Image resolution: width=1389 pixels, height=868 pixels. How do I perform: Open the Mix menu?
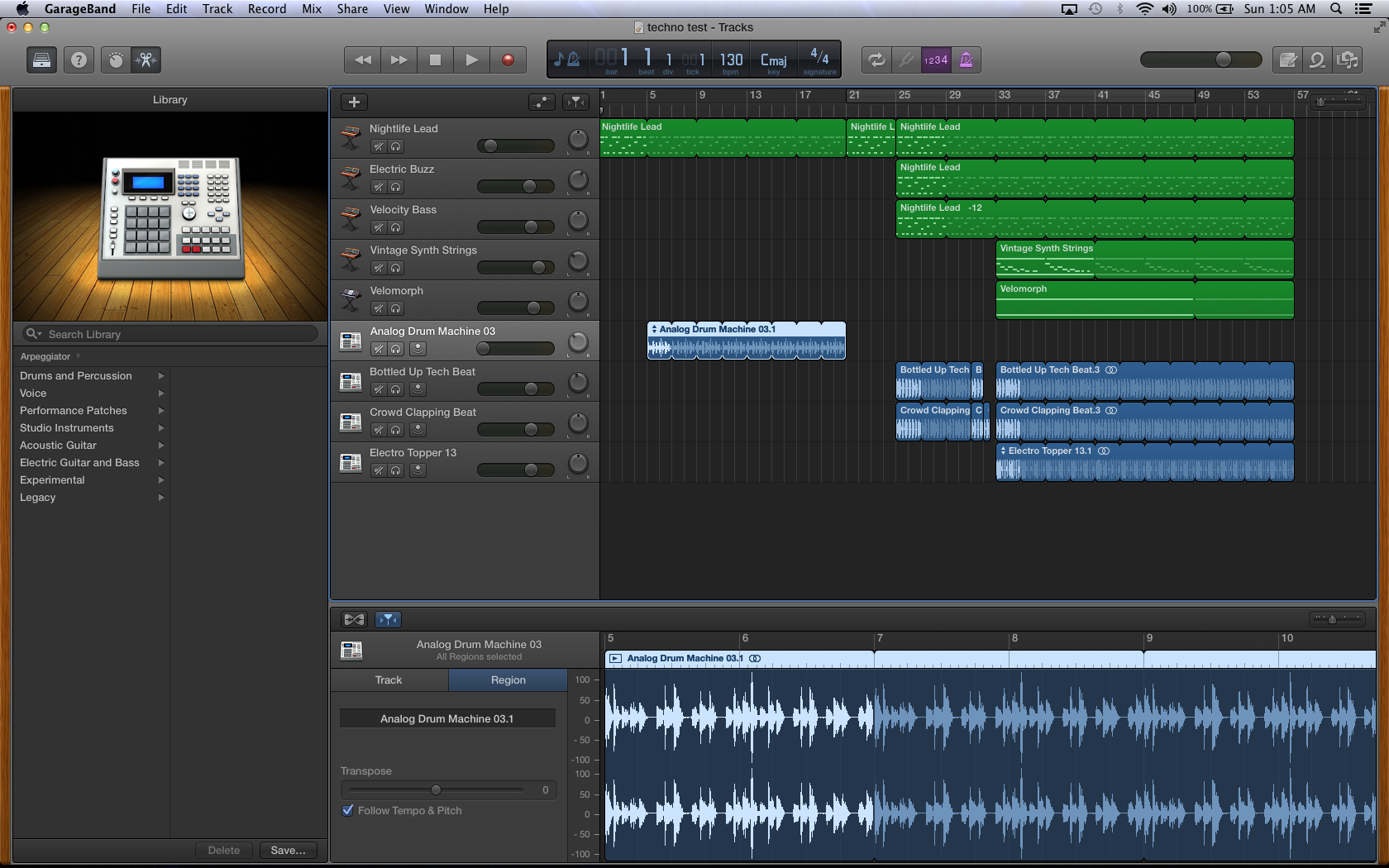(x=312, y=8)
